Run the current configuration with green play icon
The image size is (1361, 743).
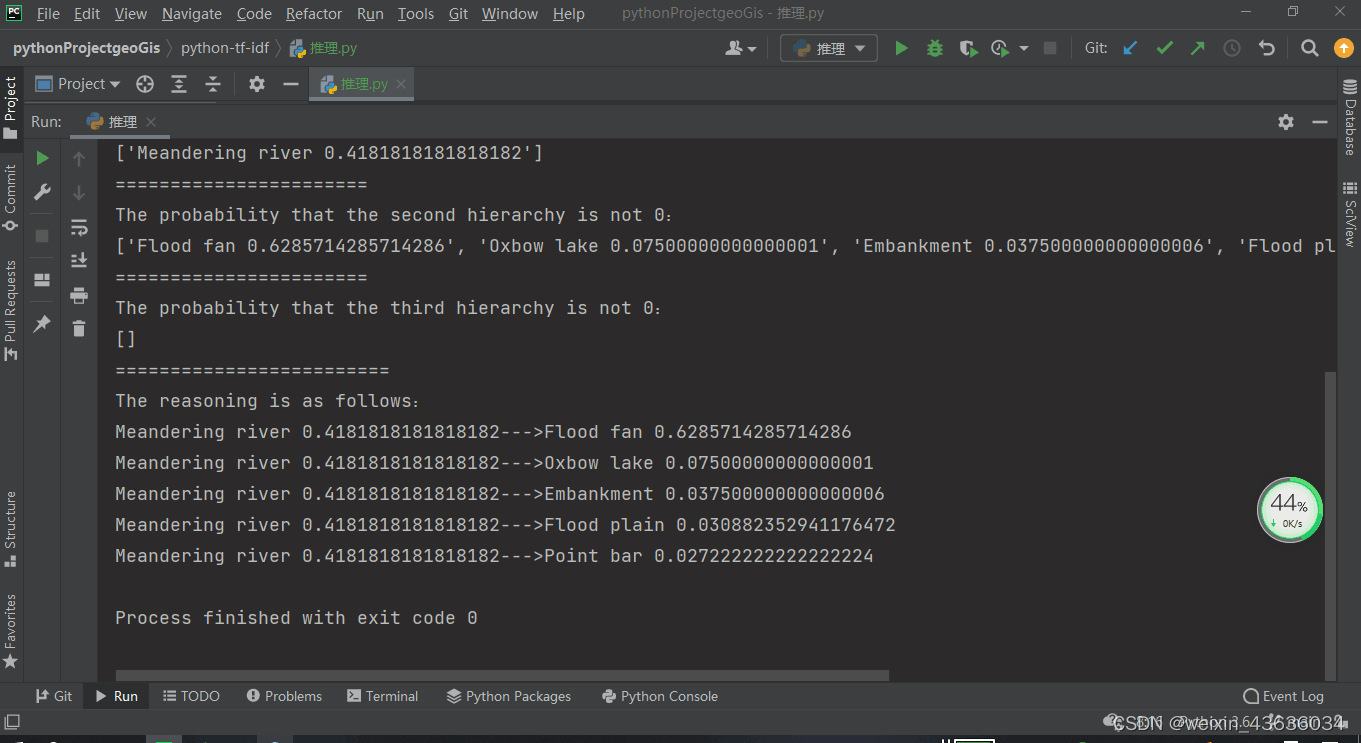[x=901, y=48]
